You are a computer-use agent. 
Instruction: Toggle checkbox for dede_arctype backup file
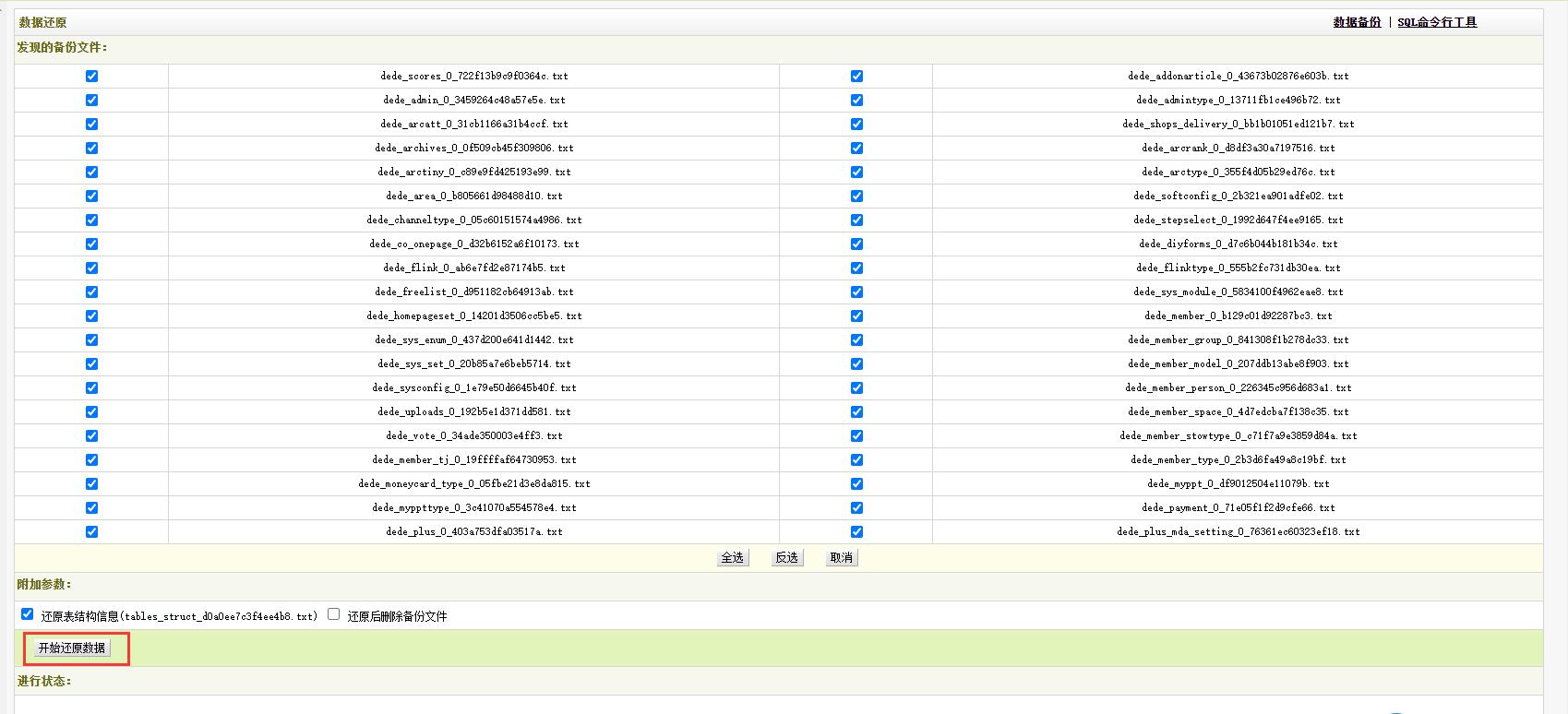856,172
